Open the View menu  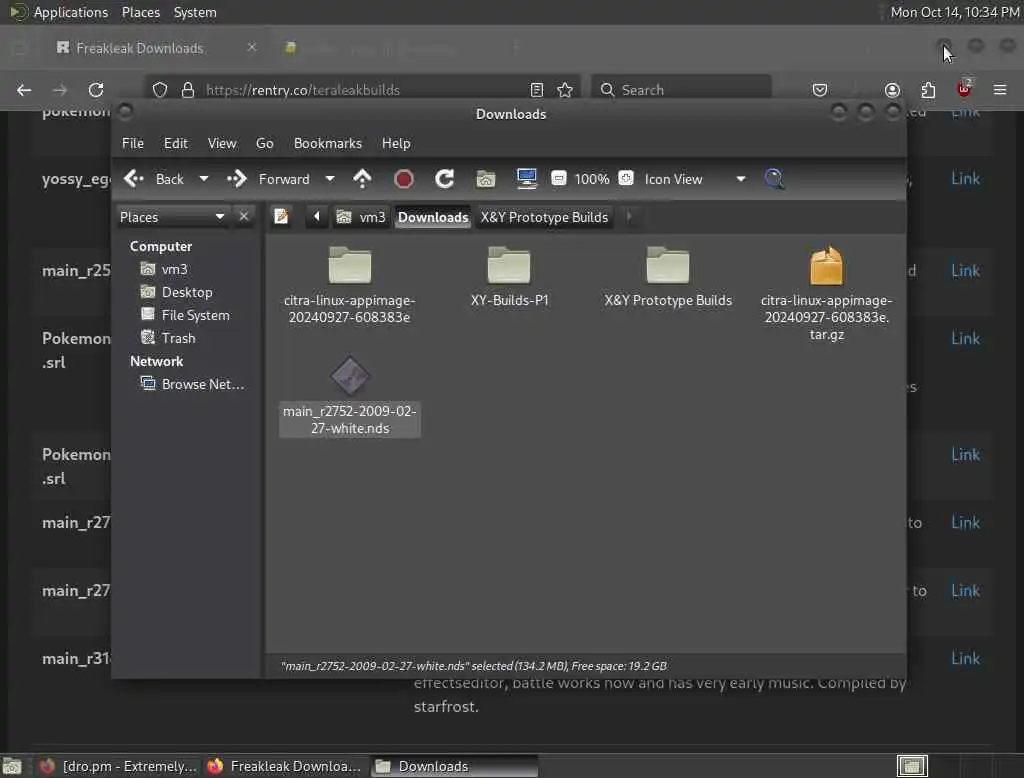coord(222,143)
